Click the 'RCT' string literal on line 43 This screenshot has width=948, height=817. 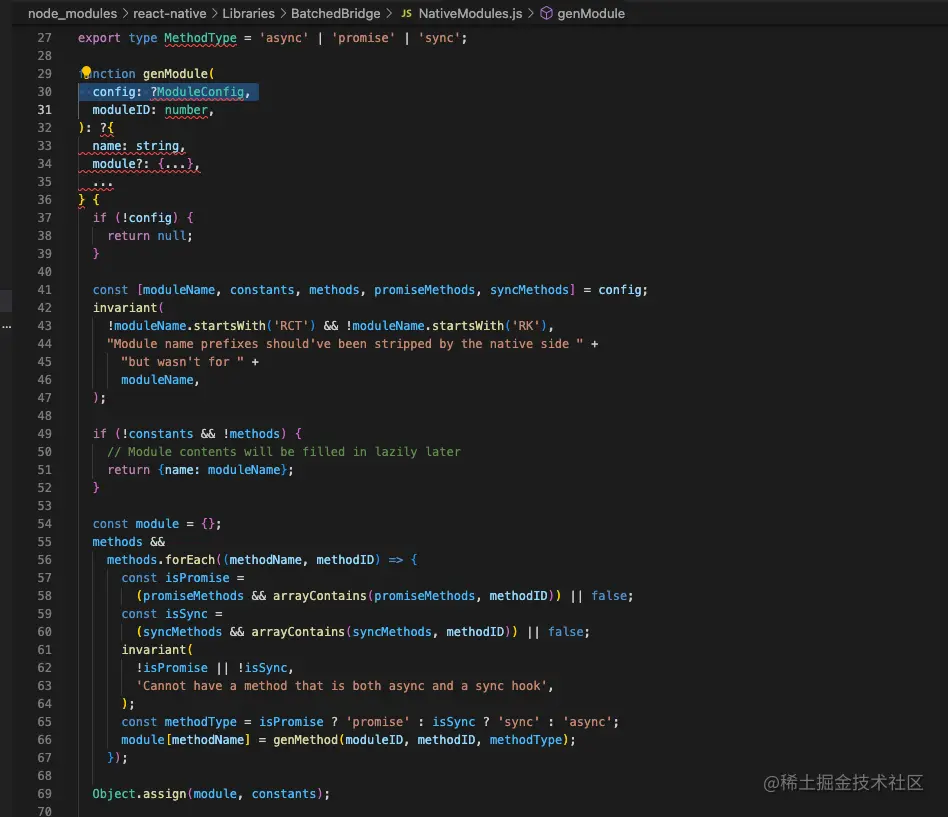tap(291, 326)
